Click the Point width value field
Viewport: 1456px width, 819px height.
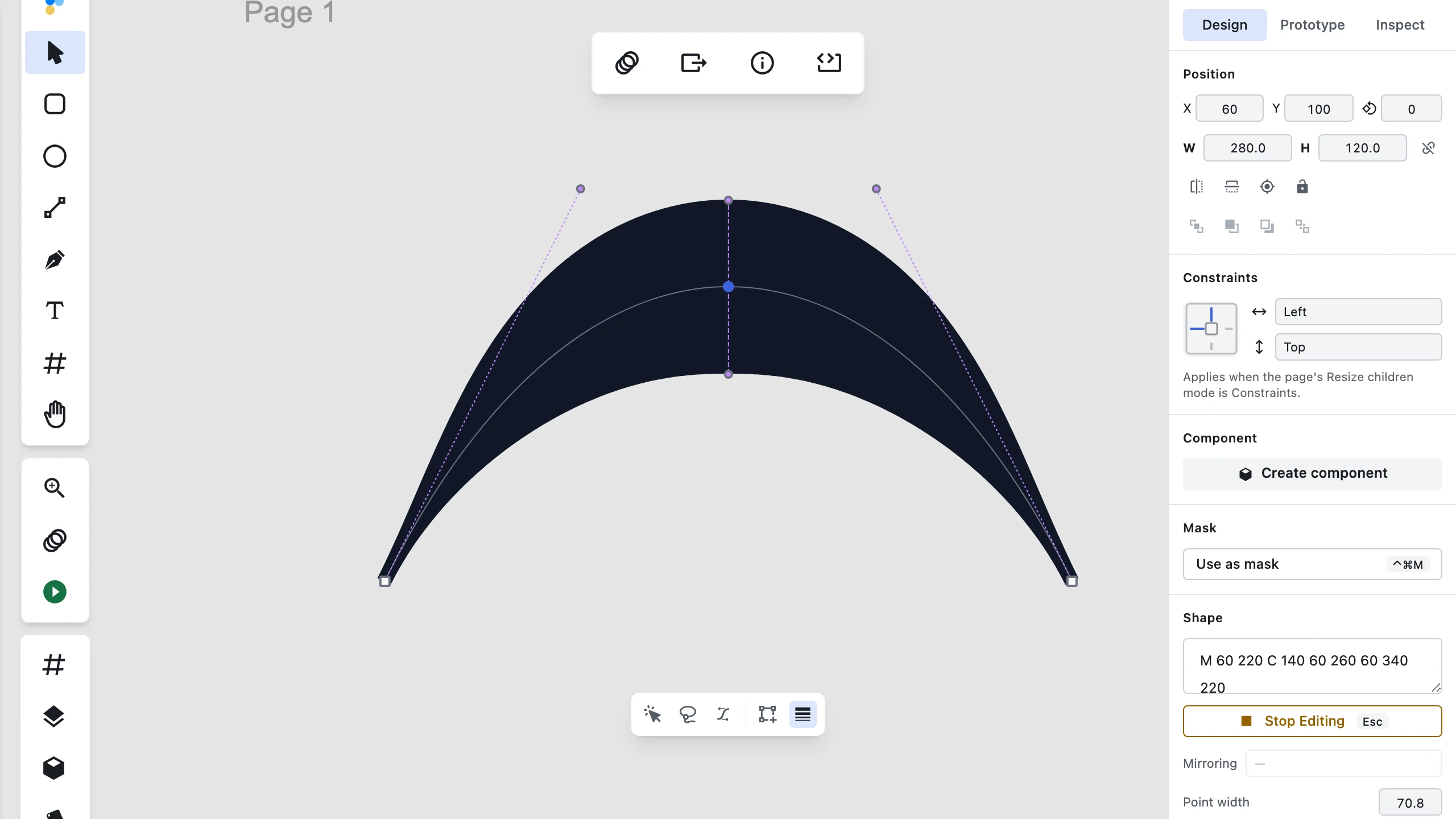[1410, 803]
